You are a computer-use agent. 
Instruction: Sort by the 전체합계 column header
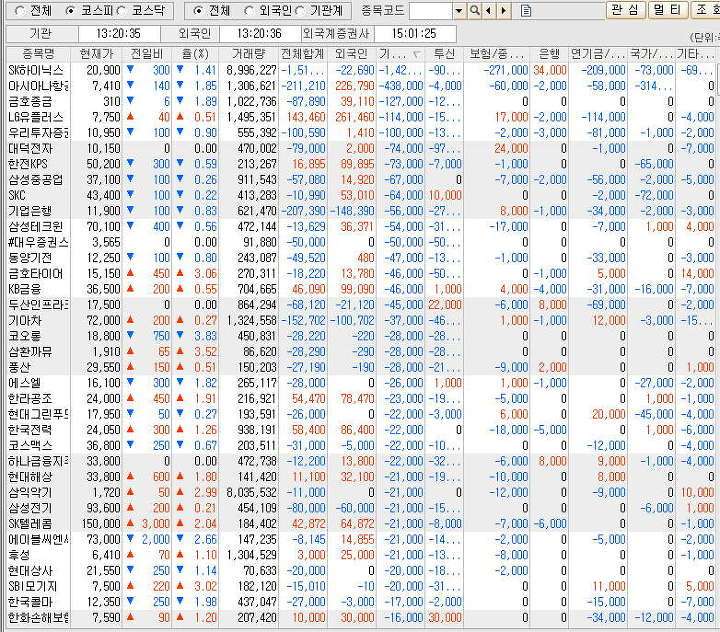303,54
